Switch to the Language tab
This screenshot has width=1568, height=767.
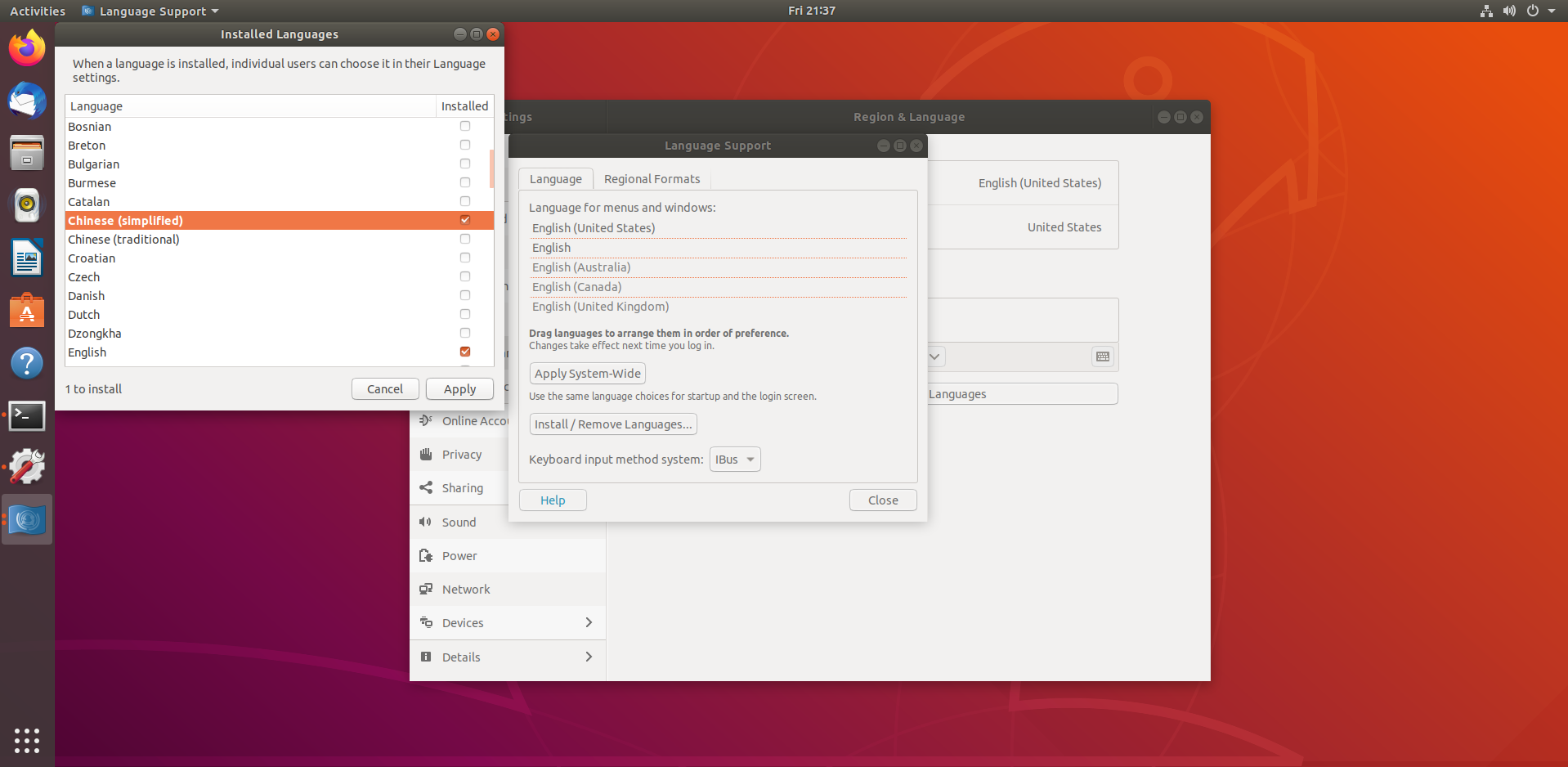[556, 179]
